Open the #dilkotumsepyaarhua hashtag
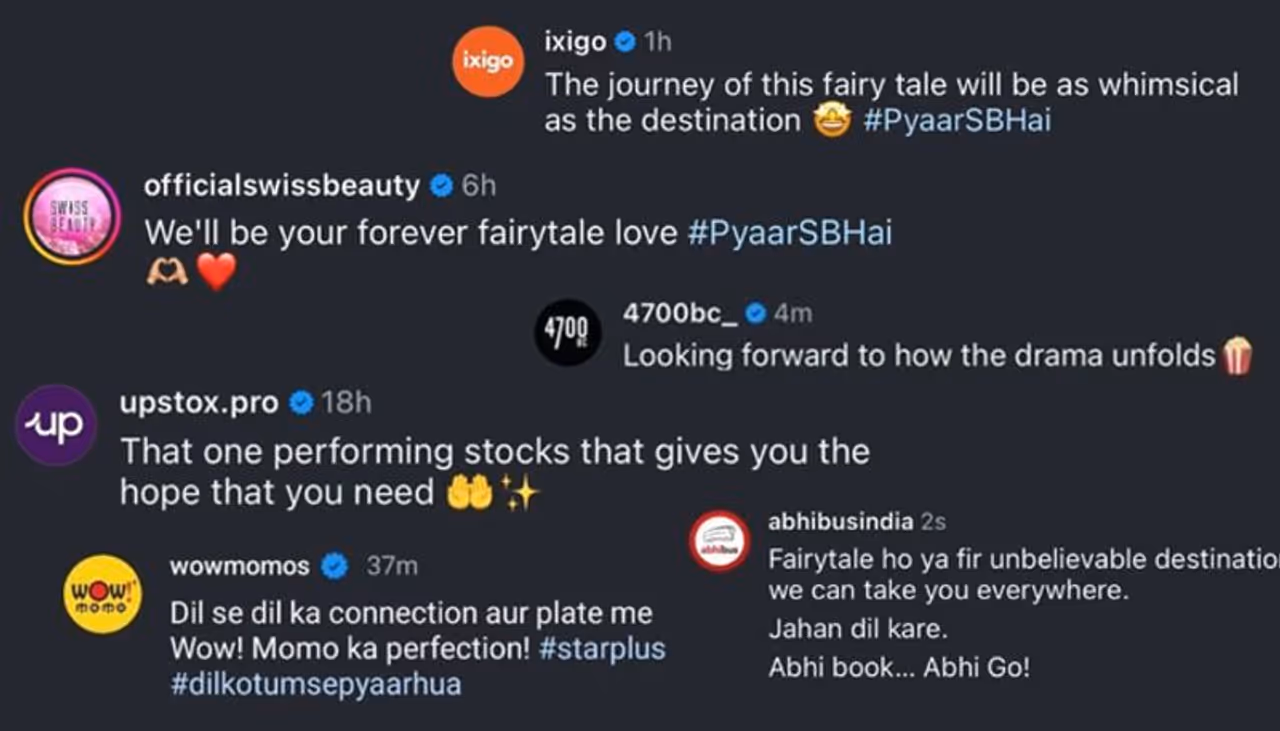This screenshot has width=1280, height=731. coord(316,684)
